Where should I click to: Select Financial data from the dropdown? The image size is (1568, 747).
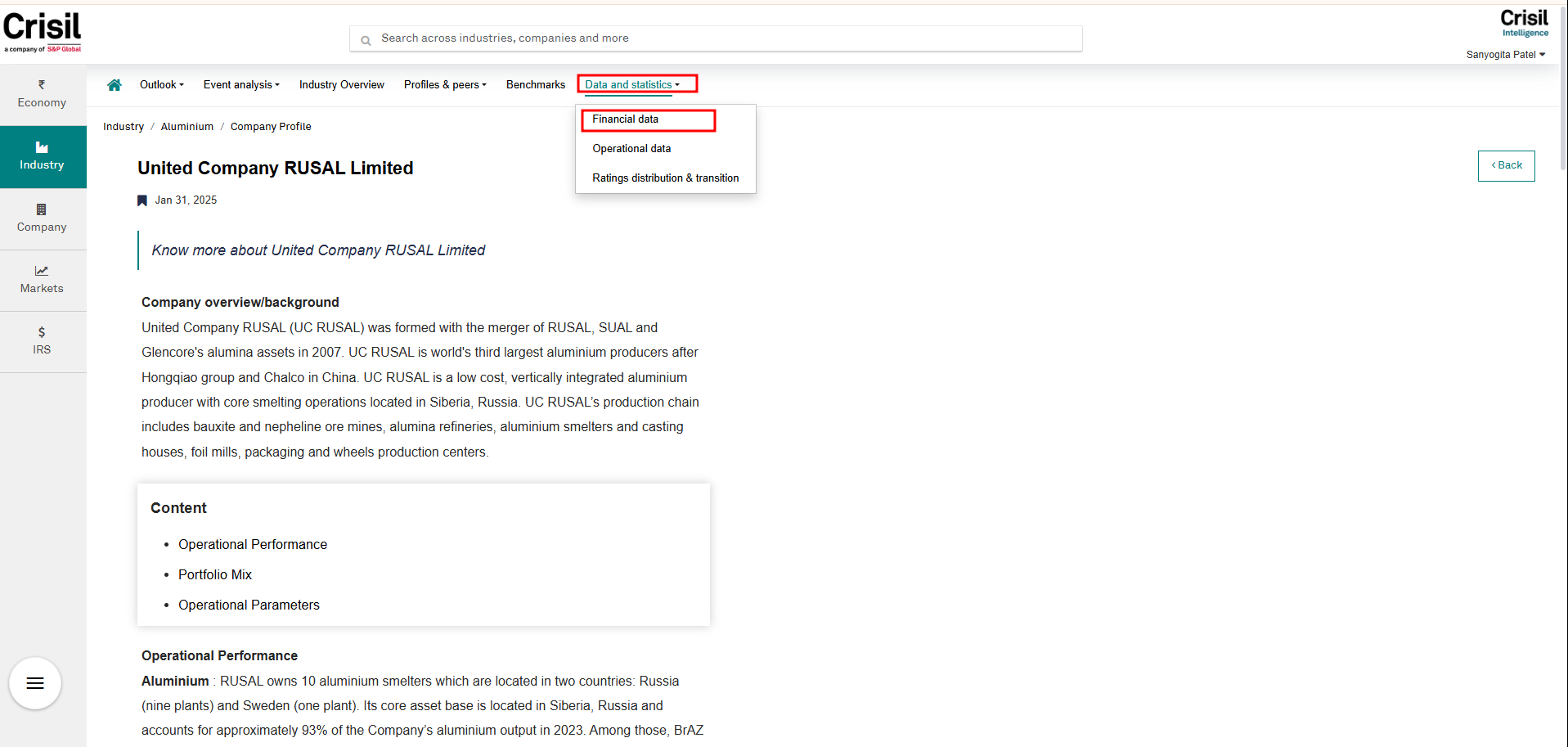[x=626, y=119]
